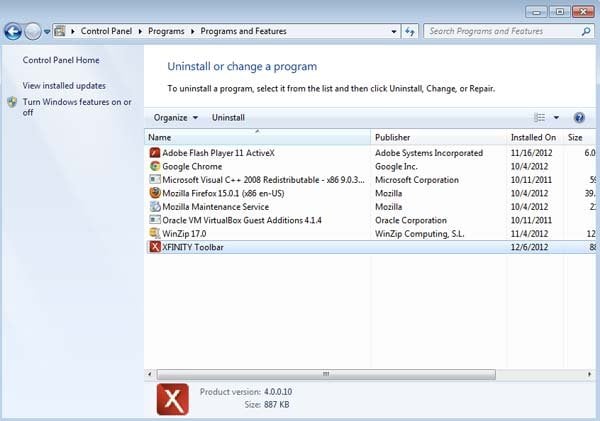
Task: Click Google Inc. publisher cell
Action: pyautogui.click(x=396, y=166)
